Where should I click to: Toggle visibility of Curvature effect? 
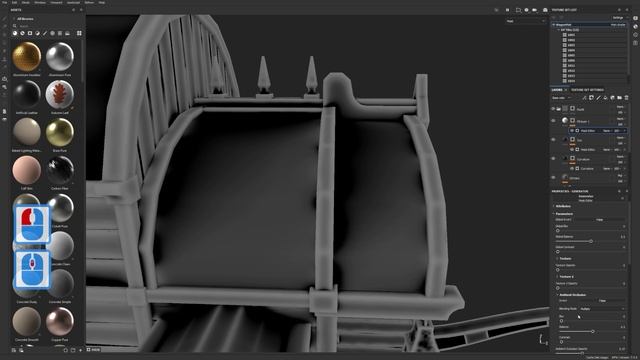click(572, 168)
